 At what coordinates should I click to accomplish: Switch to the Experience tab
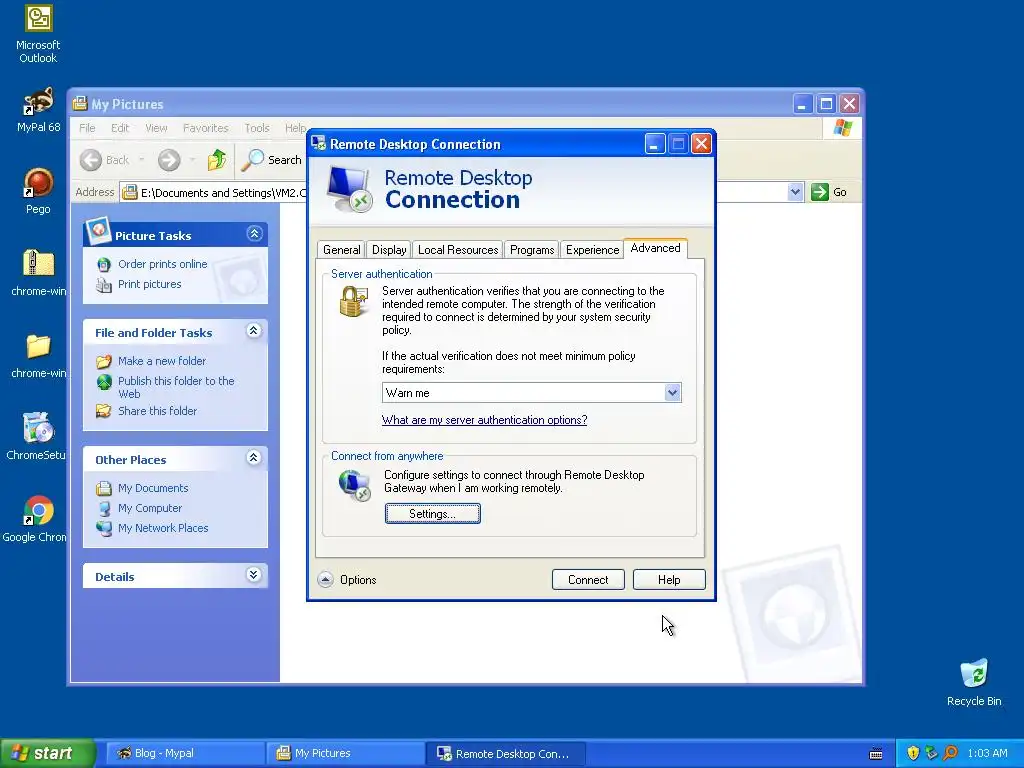(592, 250)
